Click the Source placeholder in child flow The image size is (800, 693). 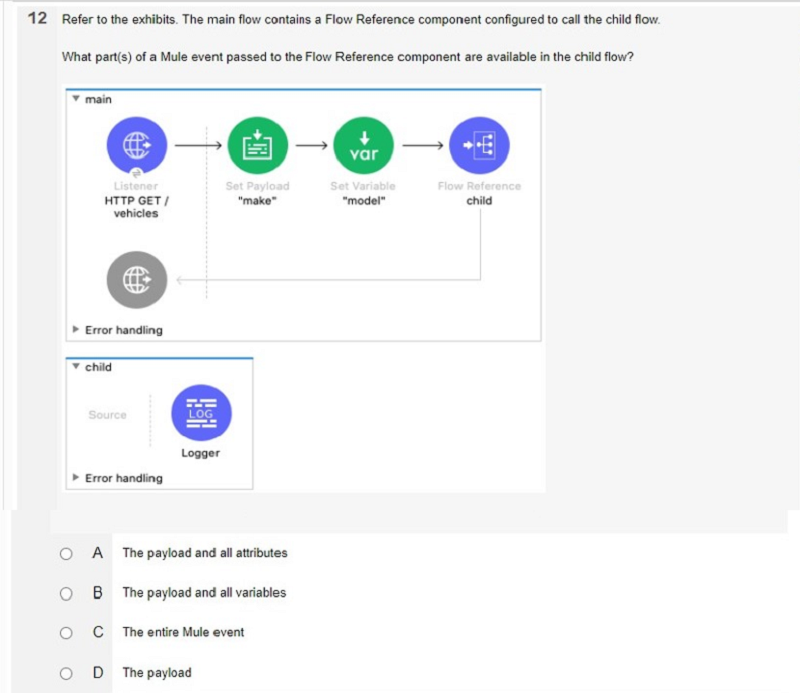coord(107,414)
